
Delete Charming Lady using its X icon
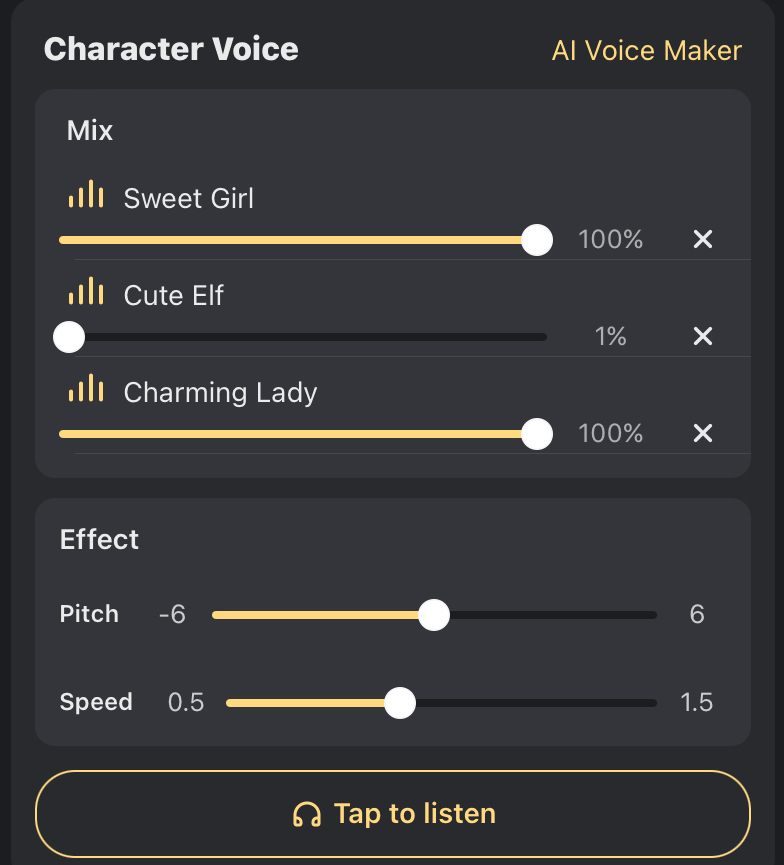(x=703, y=433)
